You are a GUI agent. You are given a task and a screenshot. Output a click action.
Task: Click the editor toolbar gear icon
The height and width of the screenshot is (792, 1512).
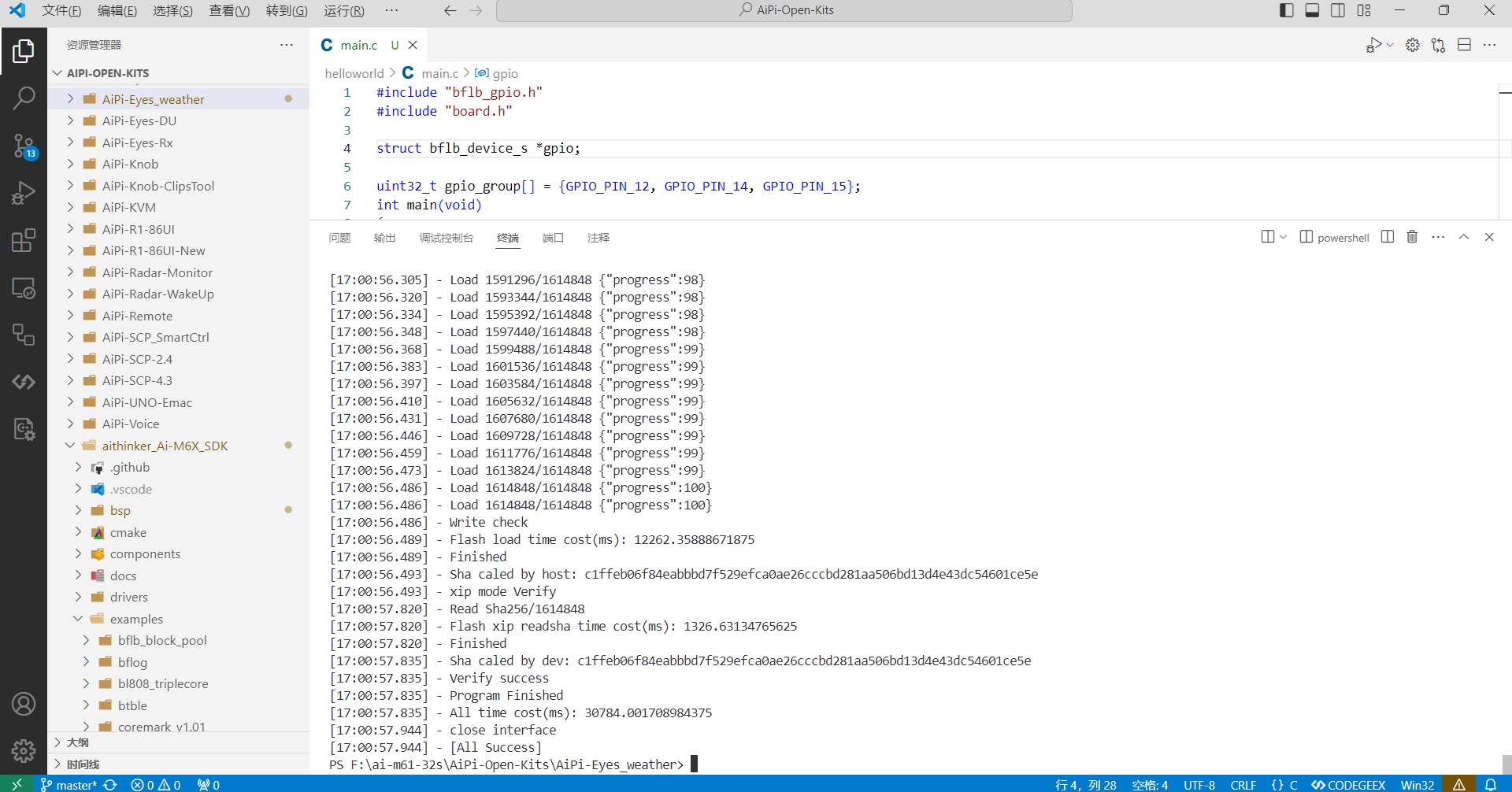tap(1413, 45)
